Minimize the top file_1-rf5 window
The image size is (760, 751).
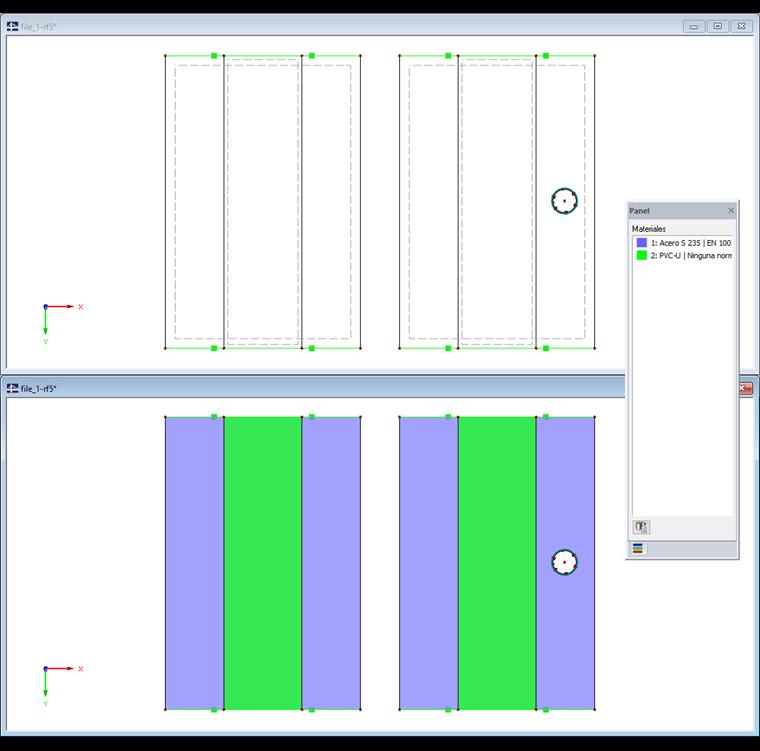point(694,26)
